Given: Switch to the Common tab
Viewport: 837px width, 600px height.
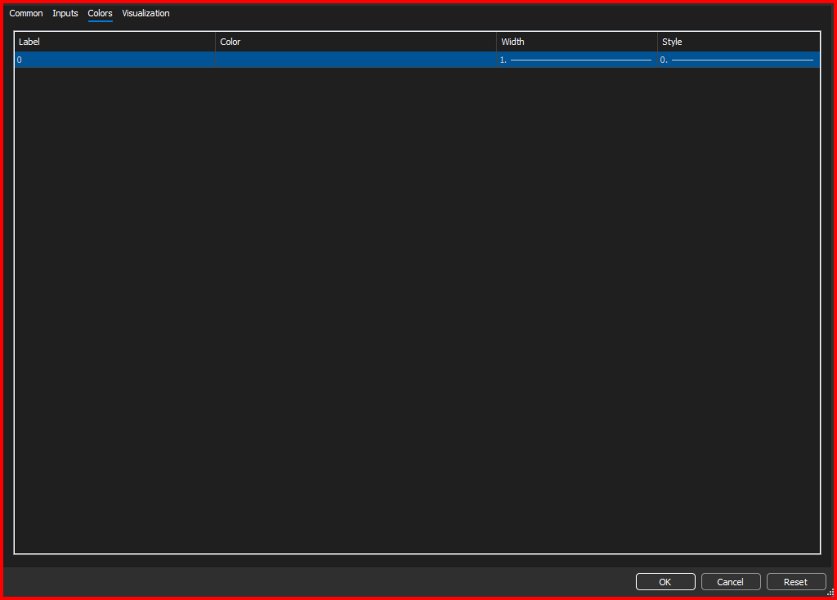Looking at the screenshot, I should (26, 13).
